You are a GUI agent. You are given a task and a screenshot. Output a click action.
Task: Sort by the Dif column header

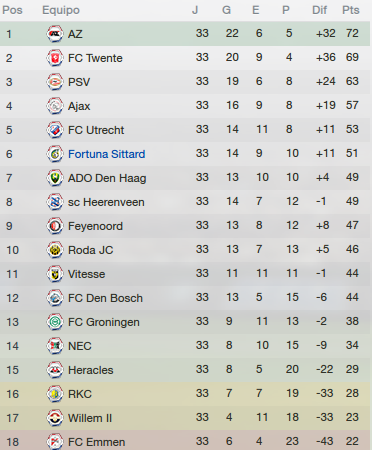click(319, 10)
